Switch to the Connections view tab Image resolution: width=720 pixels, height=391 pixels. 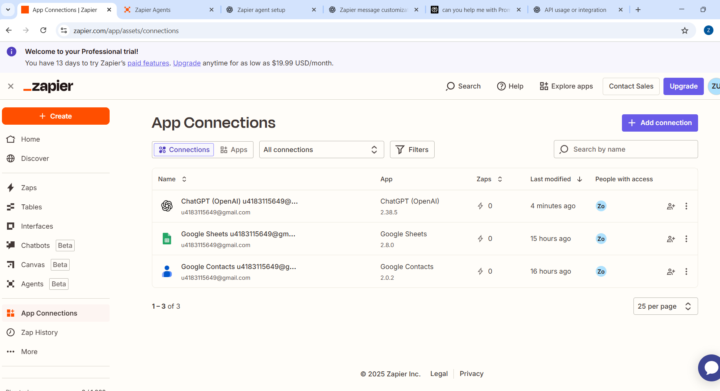tap(184, 150)
